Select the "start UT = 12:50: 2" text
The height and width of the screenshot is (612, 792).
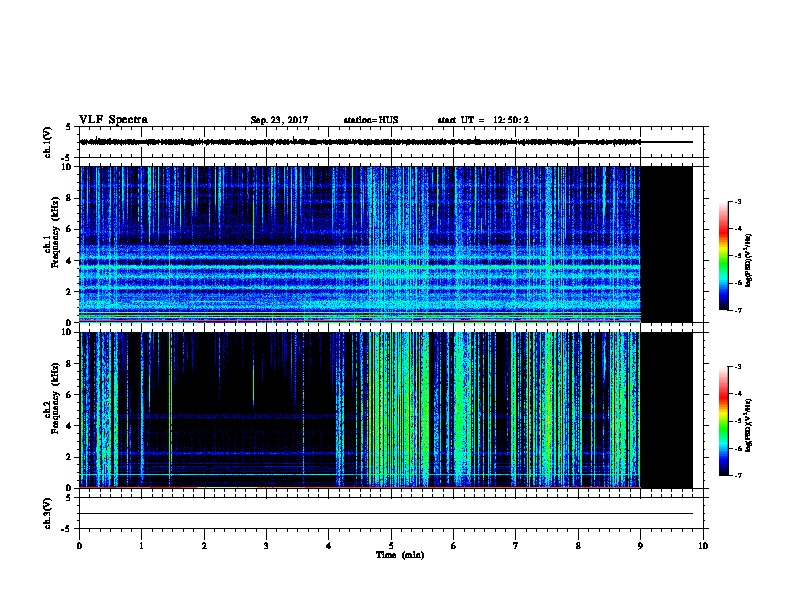(x=483, y=120)
